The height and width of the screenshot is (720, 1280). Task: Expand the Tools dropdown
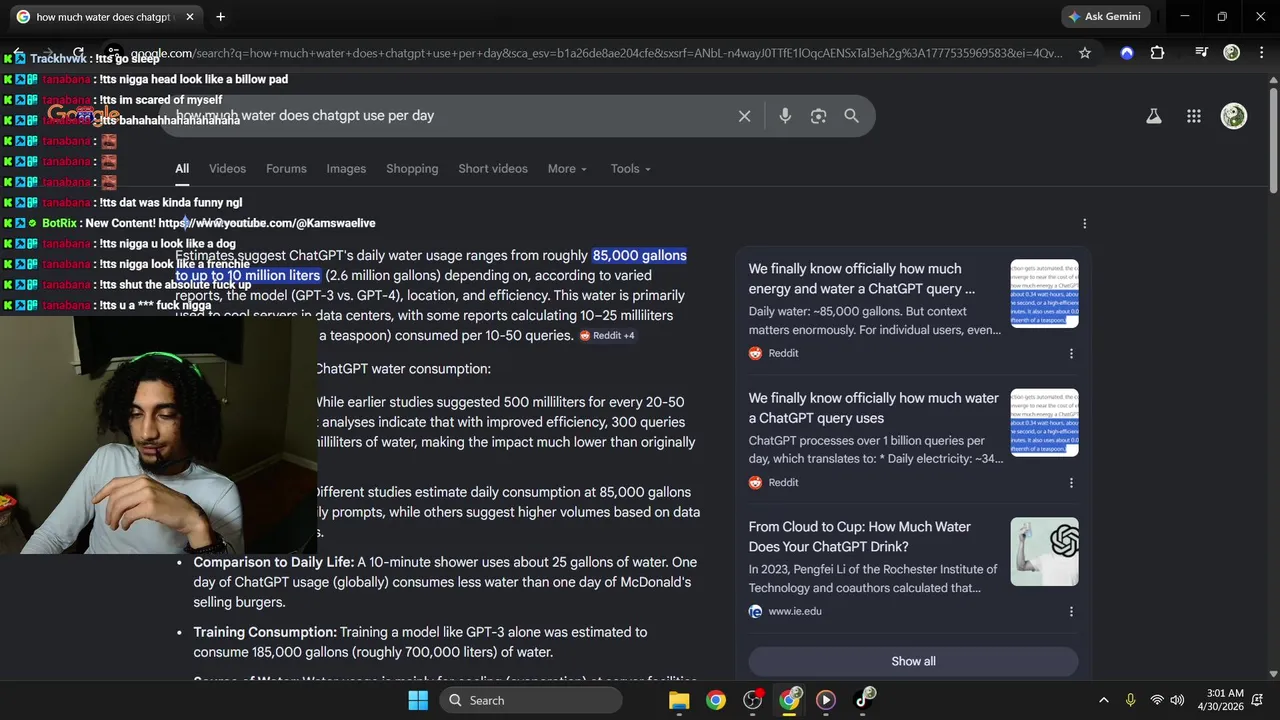point(631,169)
